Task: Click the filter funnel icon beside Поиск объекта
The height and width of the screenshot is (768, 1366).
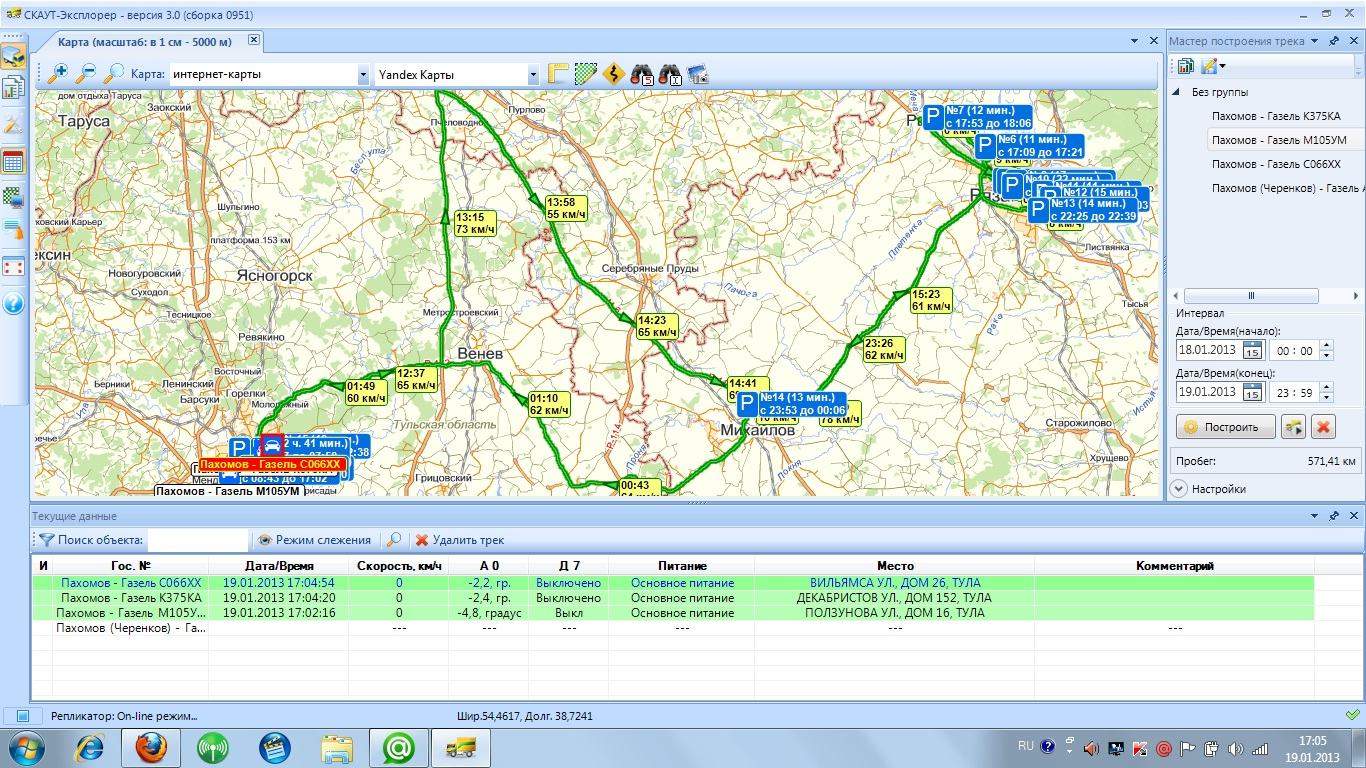Action: pos(46,540)
